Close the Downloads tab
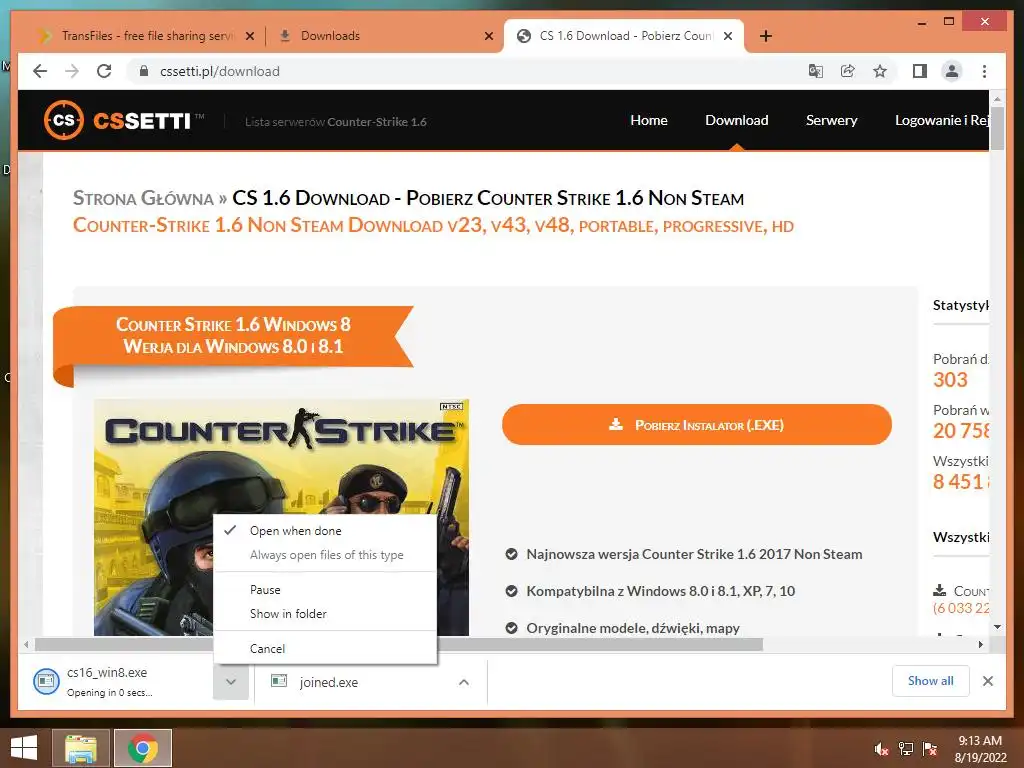Screen dimensions: 1024x768 click(x=488, y=36)
